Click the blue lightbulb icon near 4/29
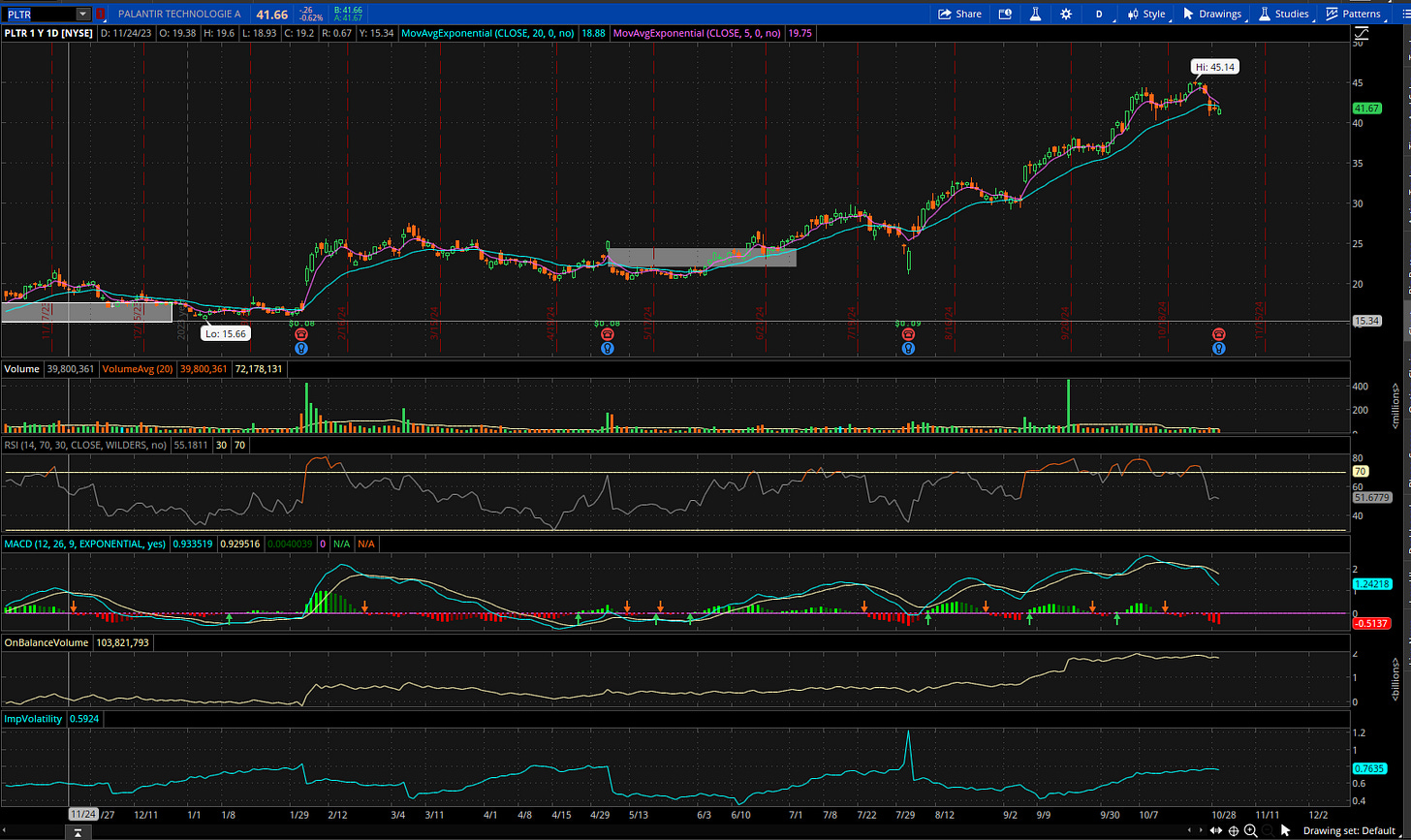Viewport: 1411px width, 840px height. (607, 348)
